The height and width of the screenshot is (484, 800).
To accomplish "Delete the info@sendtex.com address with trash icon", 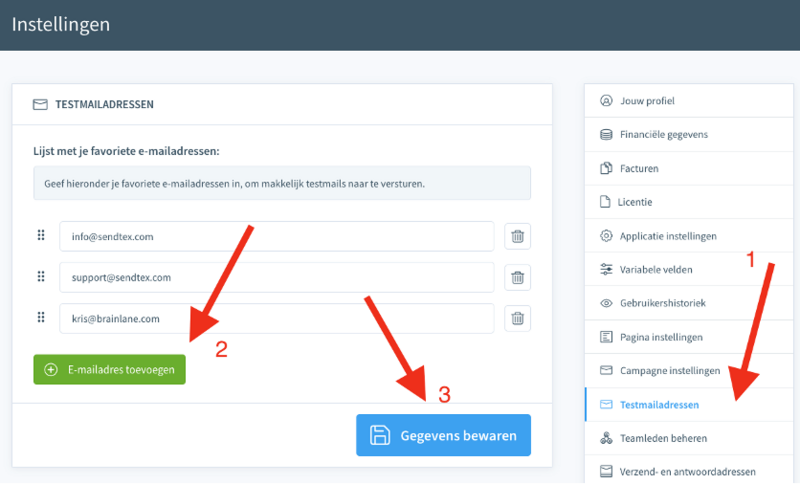I will tap(517, 236).
